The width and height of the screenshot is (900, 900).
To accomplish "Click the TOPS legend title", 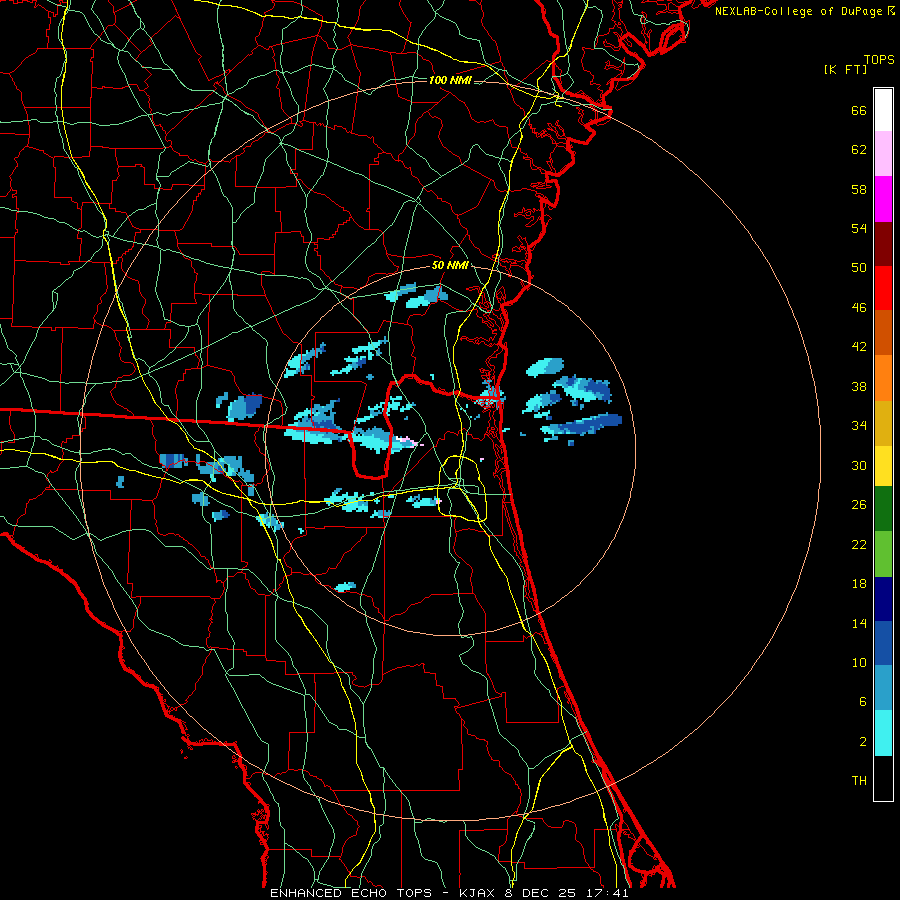I will tap(879, 60).
